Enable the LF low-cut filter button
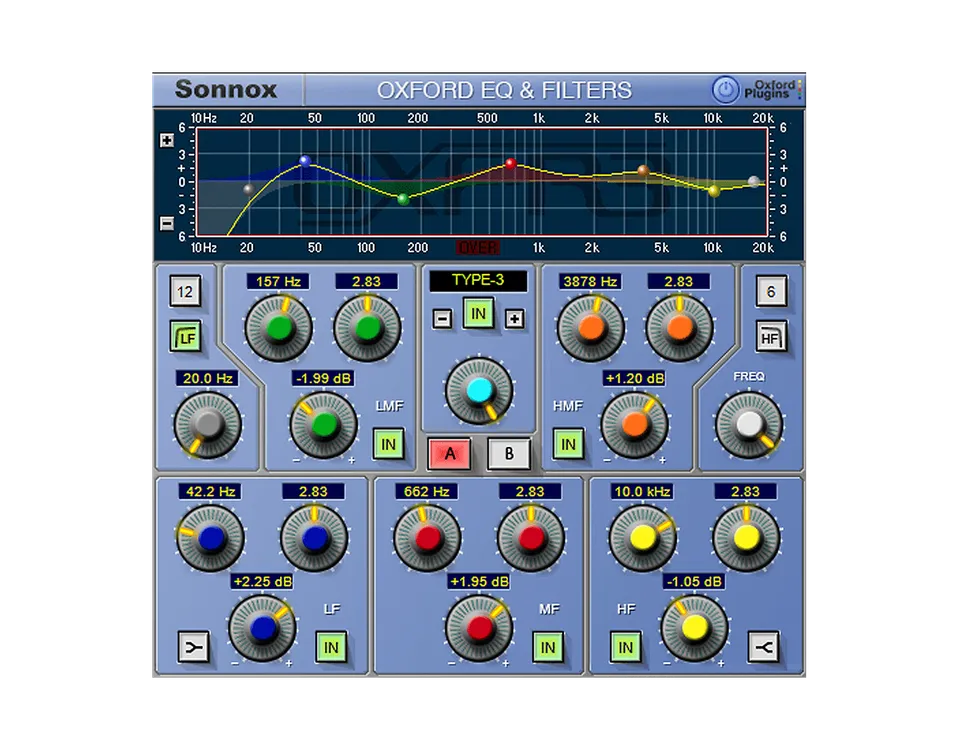The height and width of the screenshot is (754, 960). (186, 337)
